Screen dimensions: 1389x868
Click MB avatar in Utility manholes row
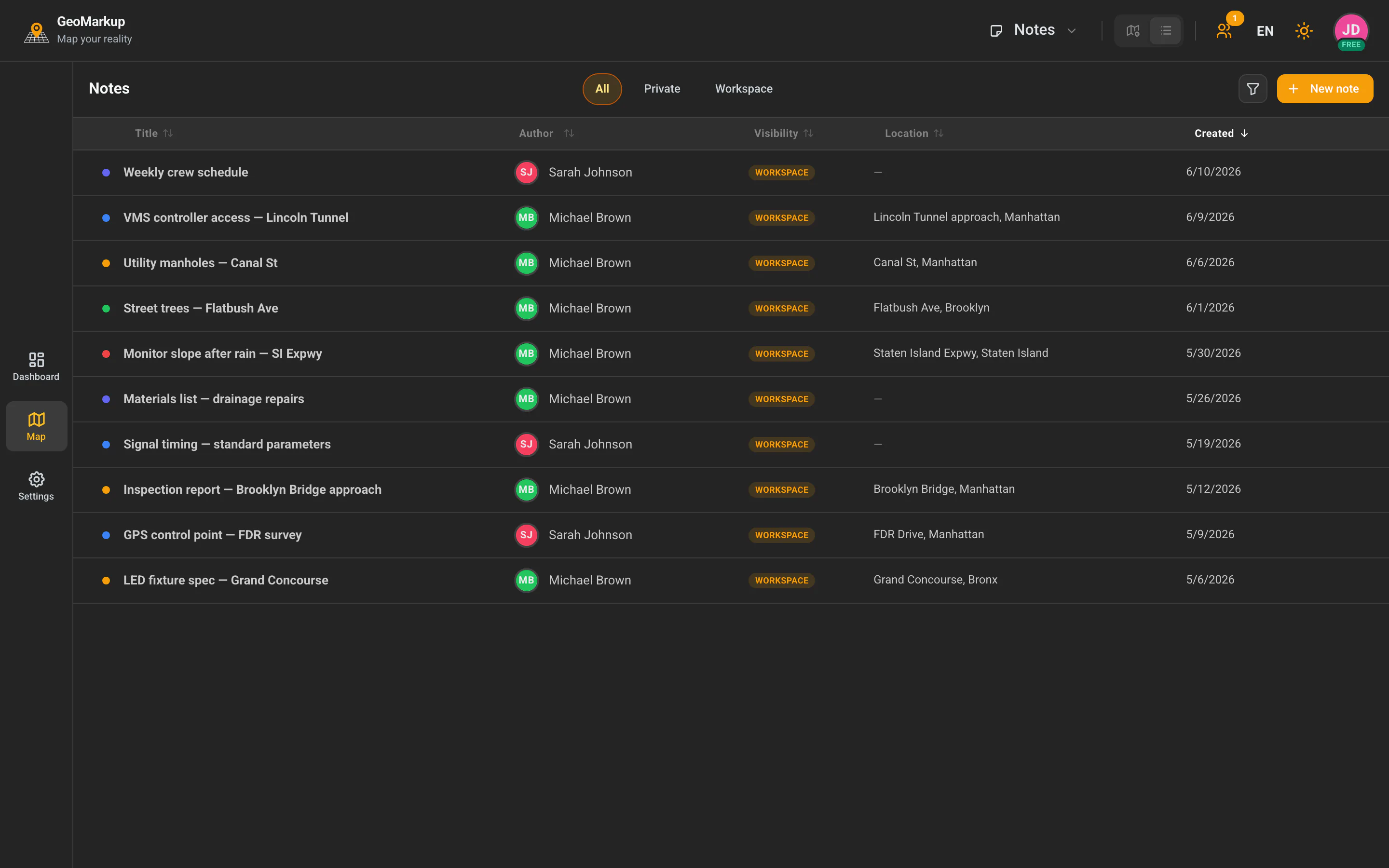(x=526, y=263)
